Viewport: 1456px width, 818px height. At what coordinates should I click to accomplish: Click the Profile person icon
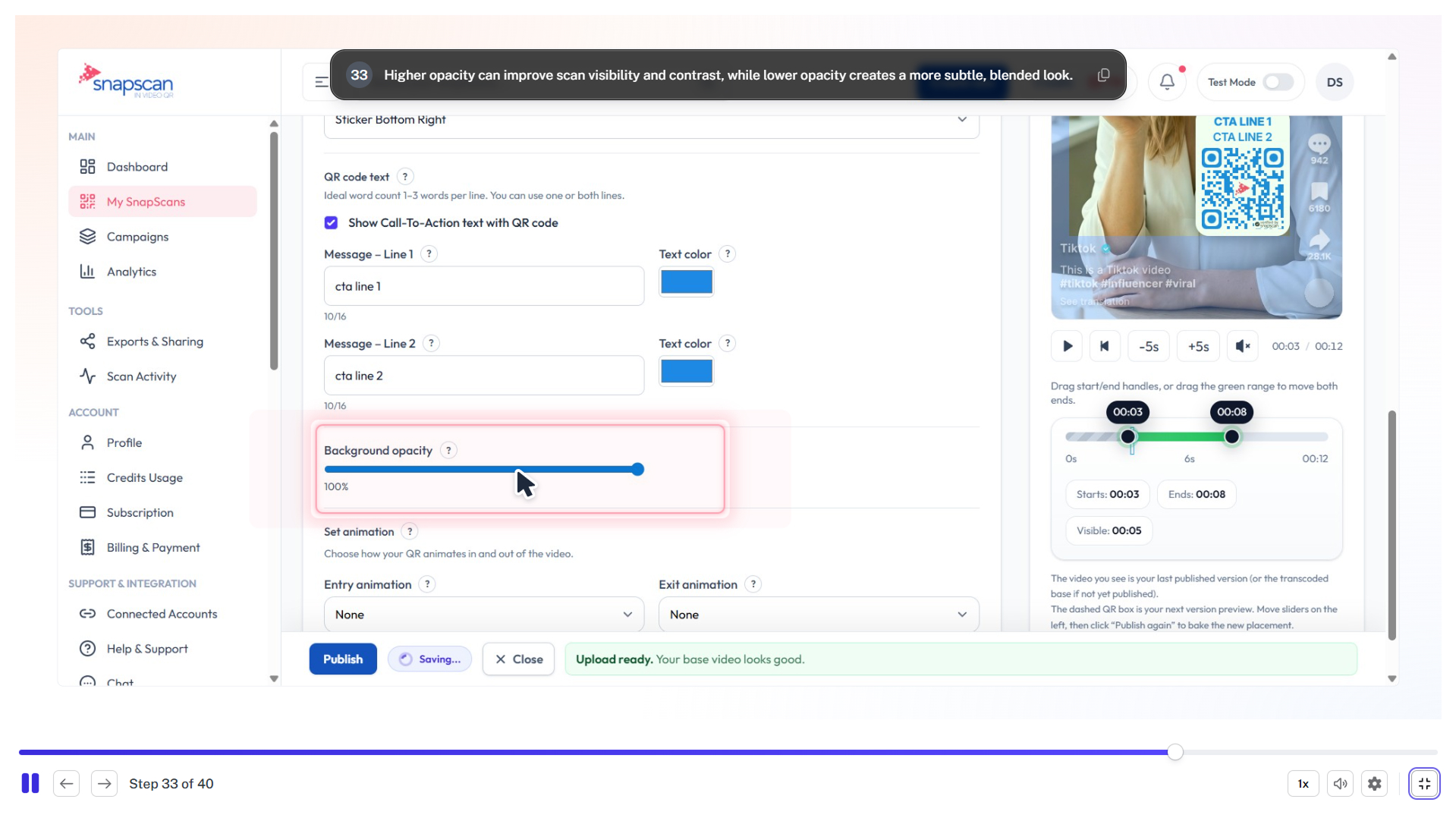[x=87, y=442]
